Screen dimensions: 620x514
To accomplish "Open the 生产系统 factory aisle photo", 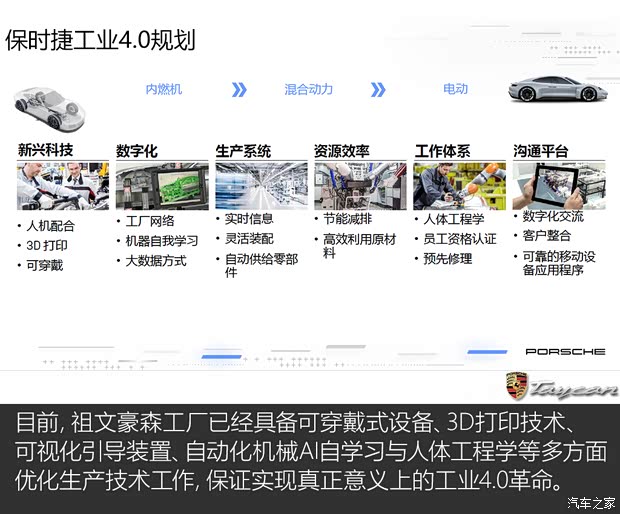I will 261,186.
